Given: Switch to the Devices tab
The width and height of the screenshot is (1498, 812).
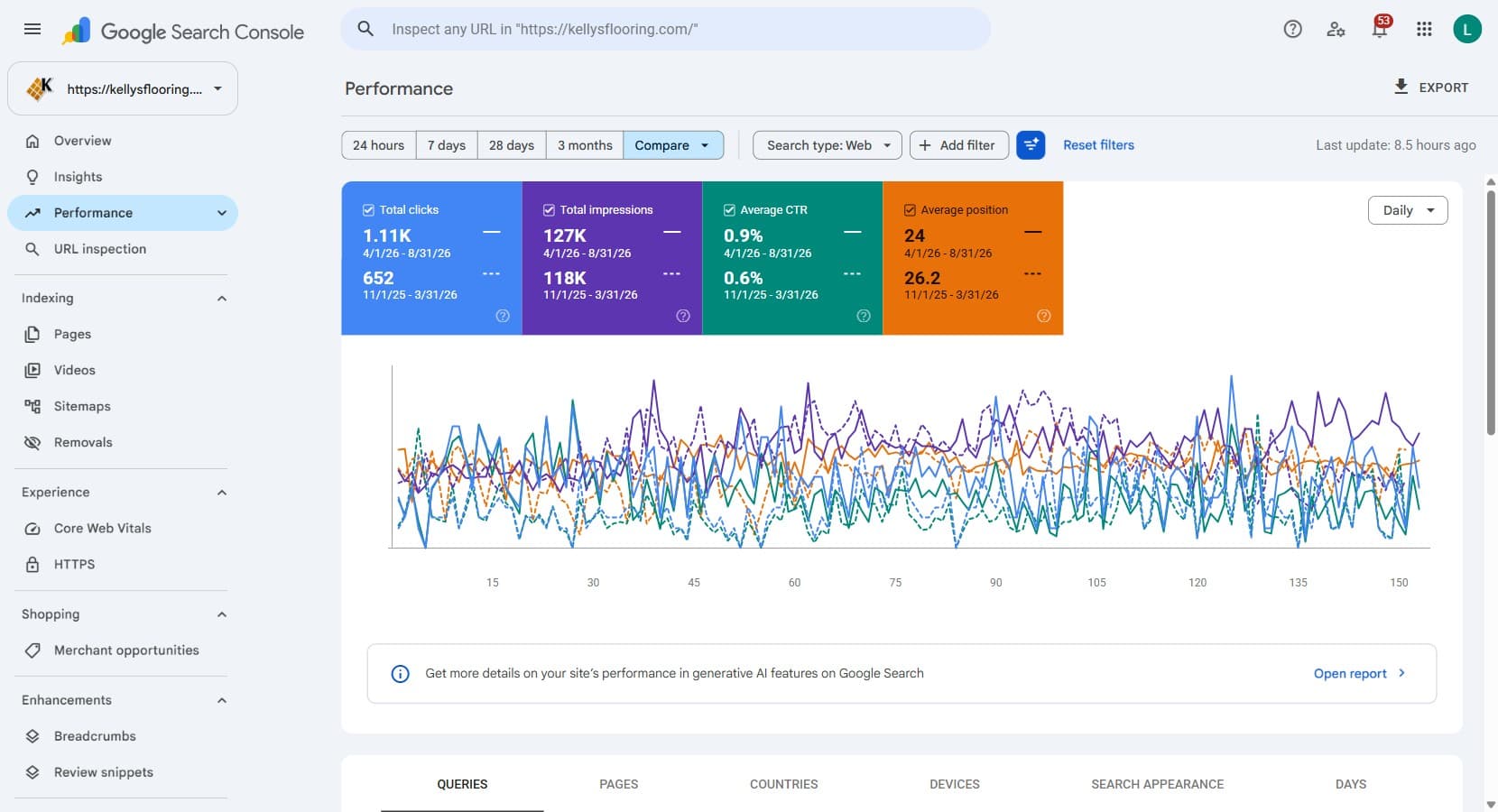Looking at the screenshot, I should coord(955,784).
